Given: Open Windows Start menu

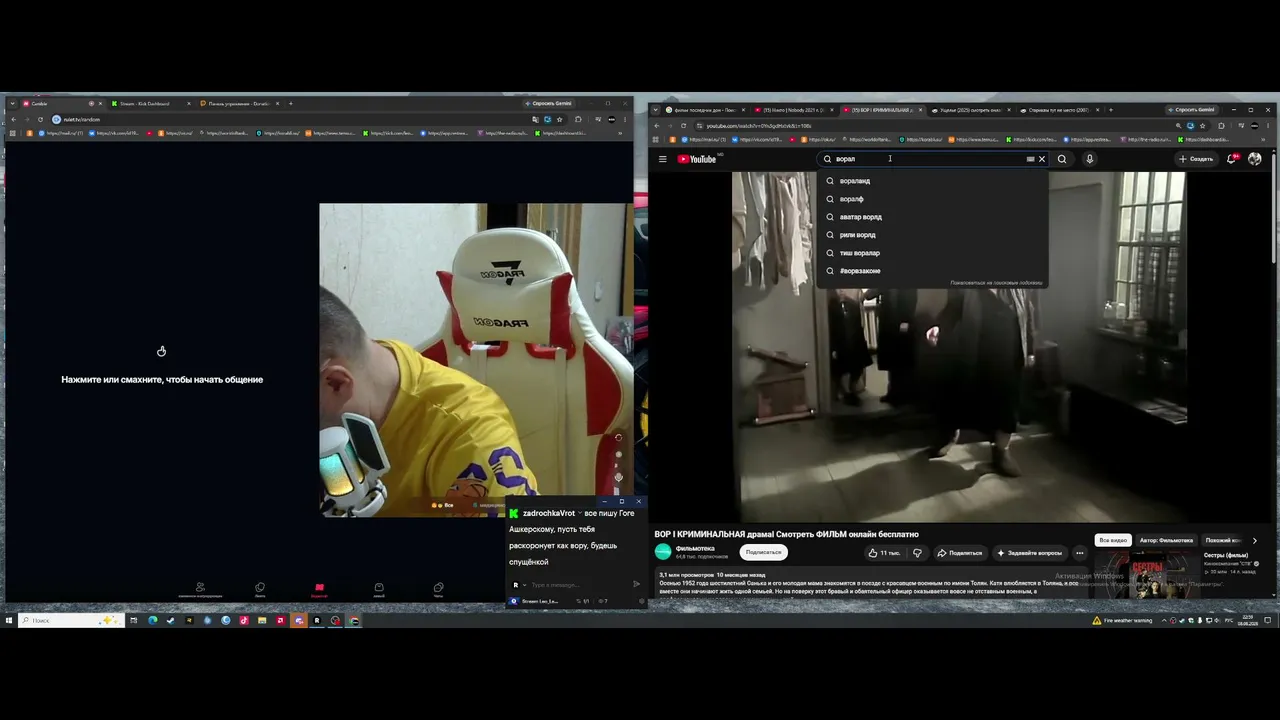Looking at the screenshot, I should tap(9, 621).
